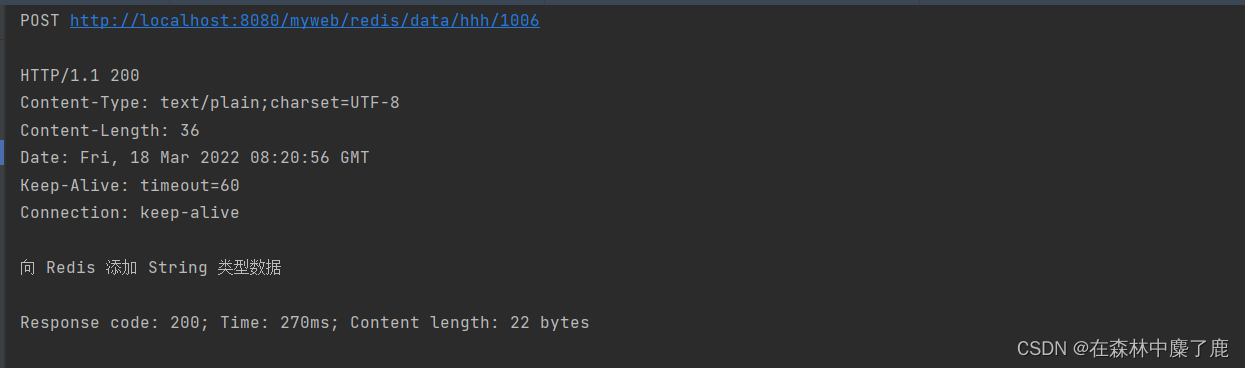Screen dimensions: 1245x368
Task: Click the Redis String response body text
Action: 151,268
